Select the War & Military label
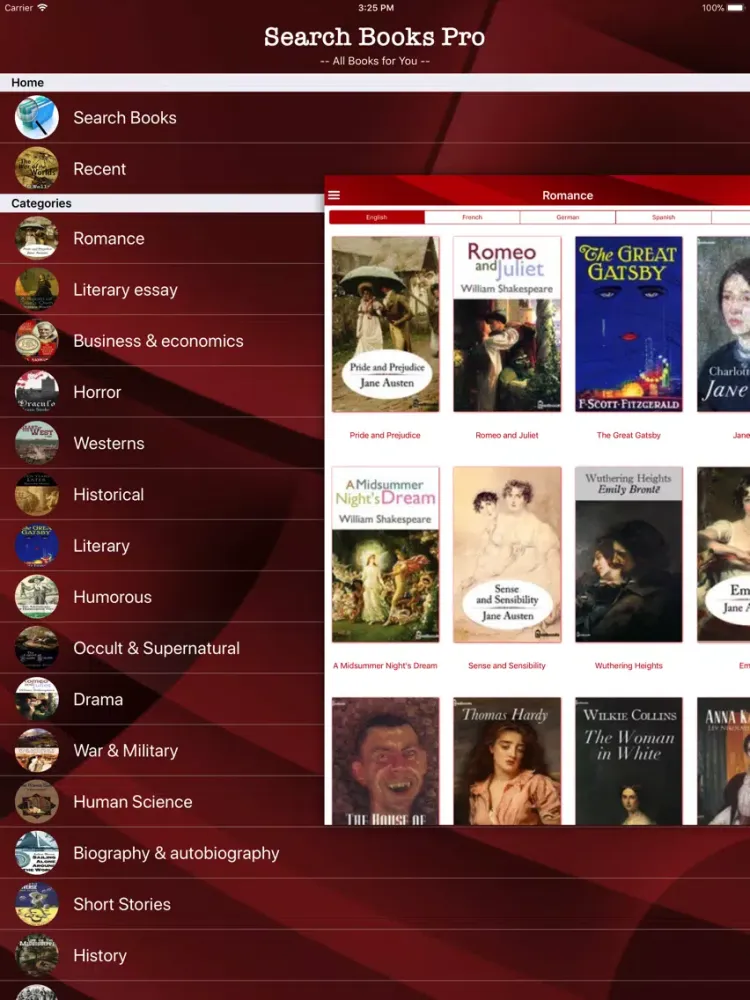 [126, 751]
